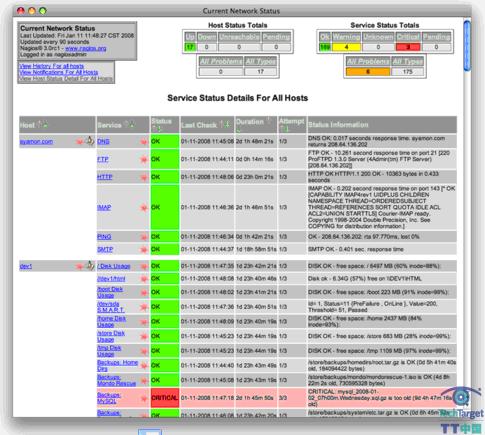Click host All Problems header

coord(221,61)
